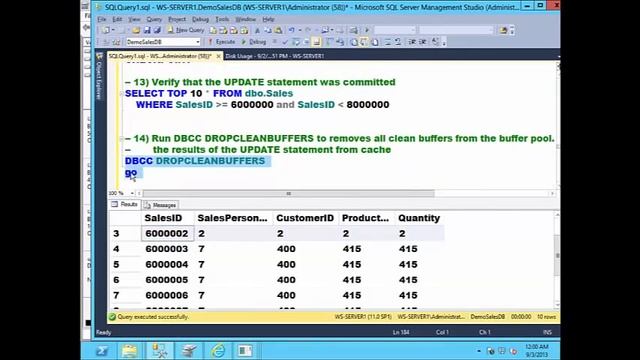Click the Display Estimated Execution Plan icon
This screenshot has height=360, width=640.
click(x=296, y=42)
